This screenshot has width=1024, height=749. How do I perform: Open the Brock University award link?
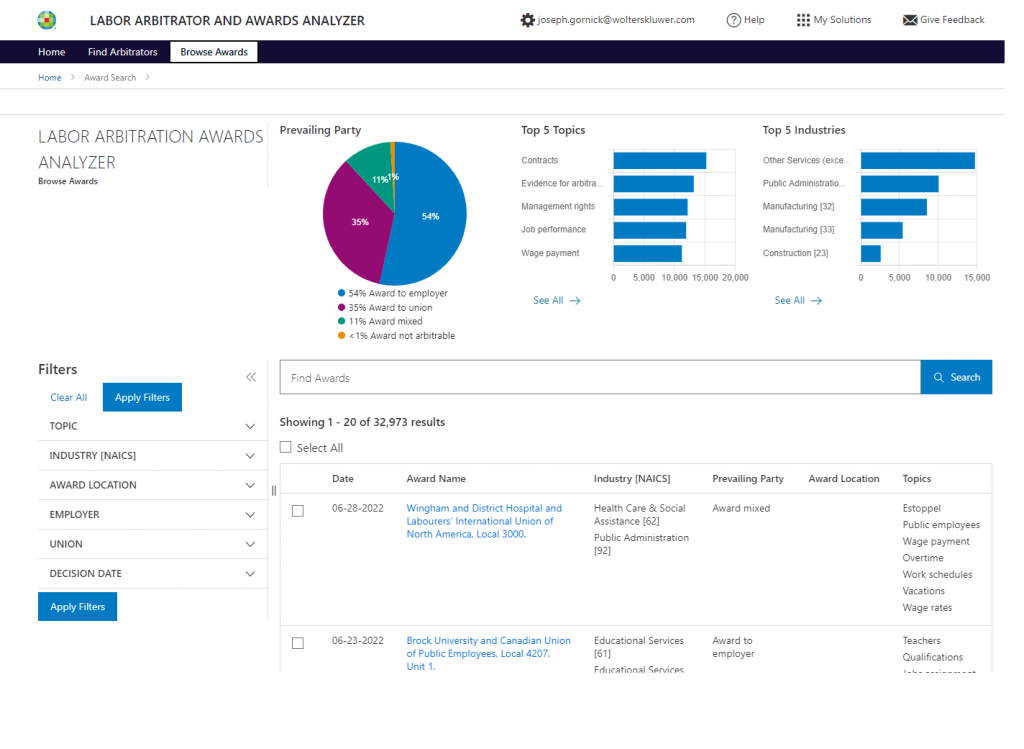[488, 654]
